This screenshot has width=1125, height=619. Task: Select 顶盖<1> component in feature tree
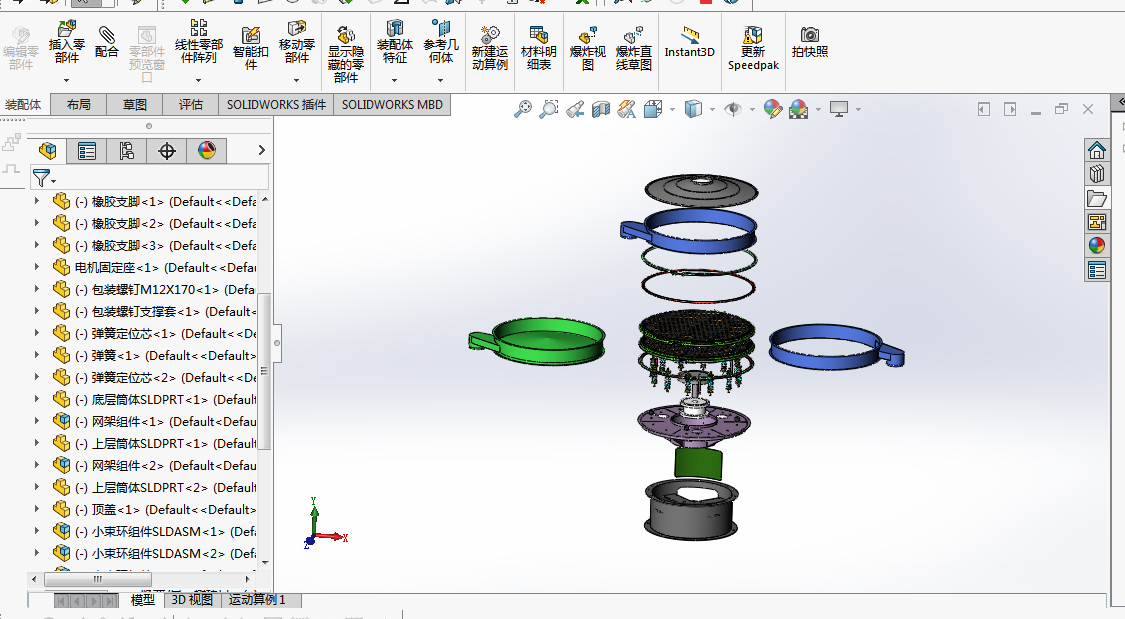tap(116, 509)
